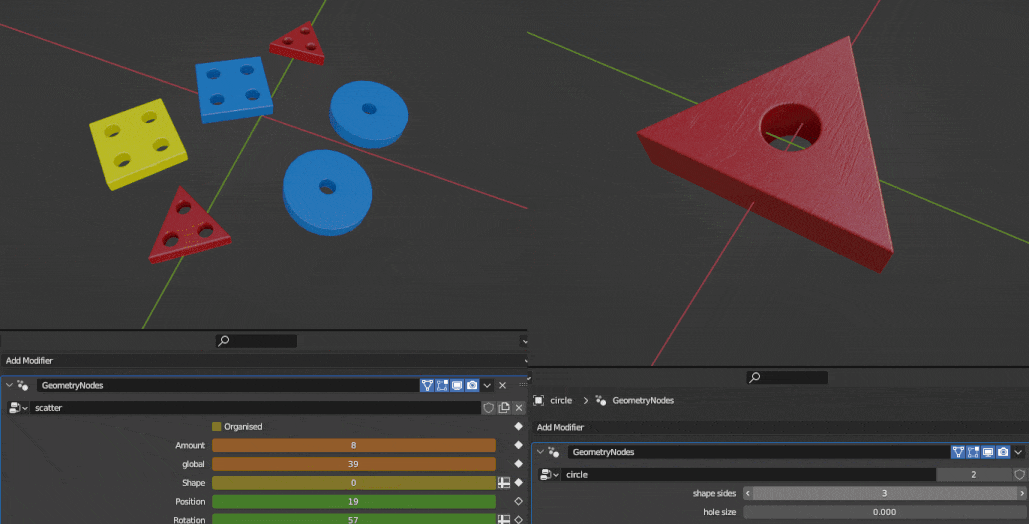Screen dimensions: 1029x524
Task: Adjust the Shape value slider
Action: tap(354, 483)
